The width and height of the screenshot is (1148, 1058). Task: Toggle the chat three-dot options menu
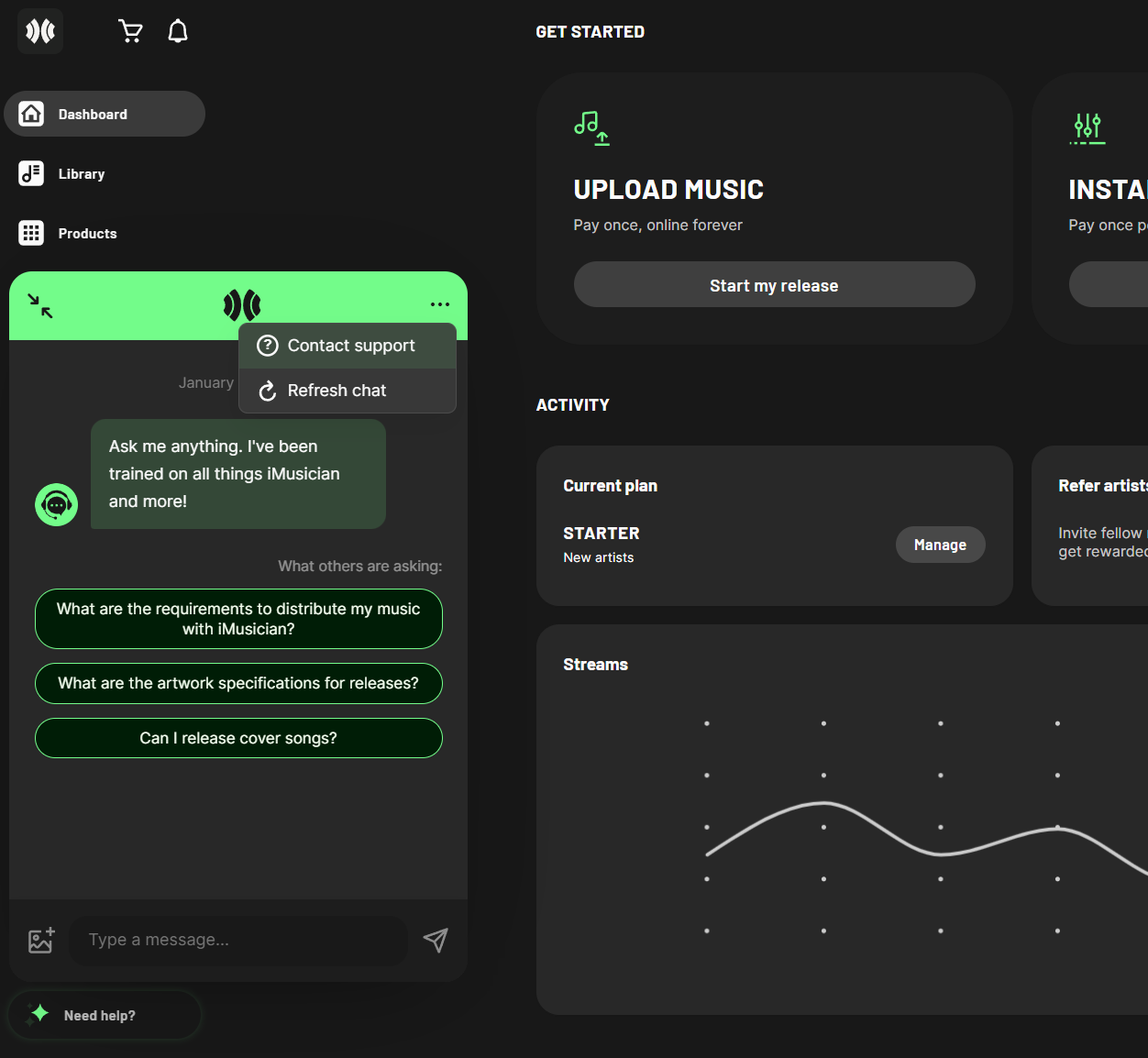[x=440, y=304]
